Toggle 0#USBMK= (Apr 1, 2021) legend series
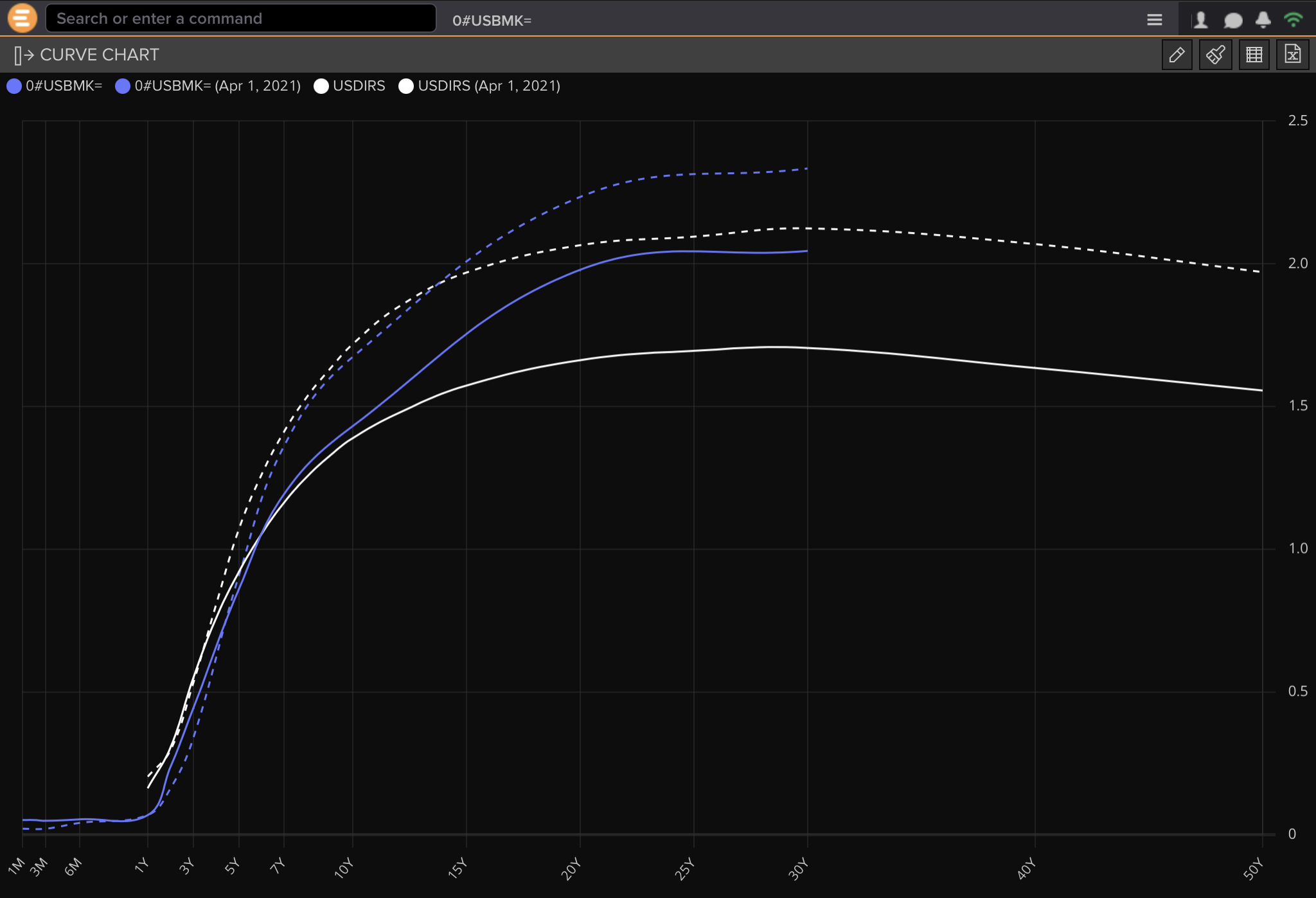This screenshot has width=1316, height=898. click(217, 86)
